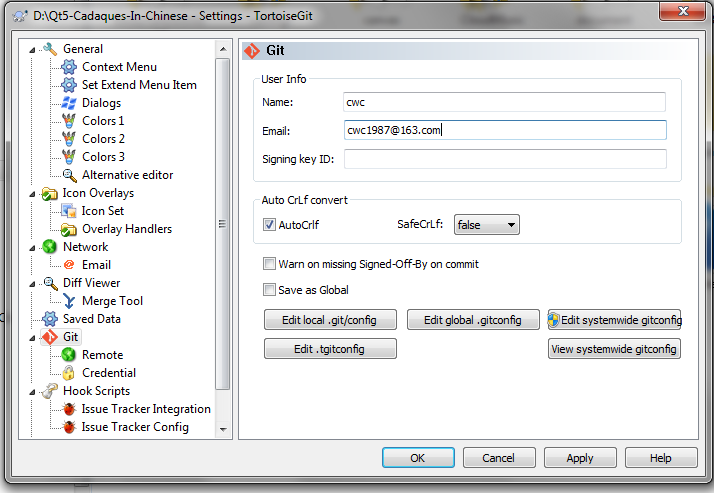The width and height of the screenshot is (714, 493).
Task: Click the Colors 2 palette icon
Action: coord(69,139)
